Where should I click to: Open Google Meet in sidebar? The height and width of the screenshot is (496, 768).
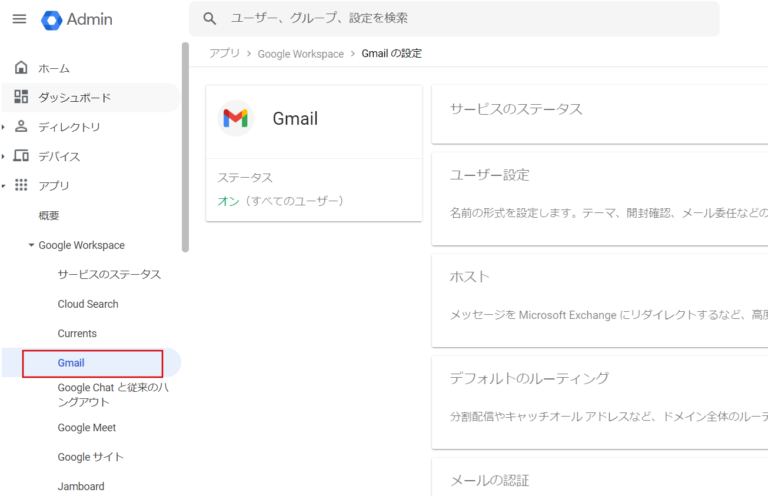point(87,428)
